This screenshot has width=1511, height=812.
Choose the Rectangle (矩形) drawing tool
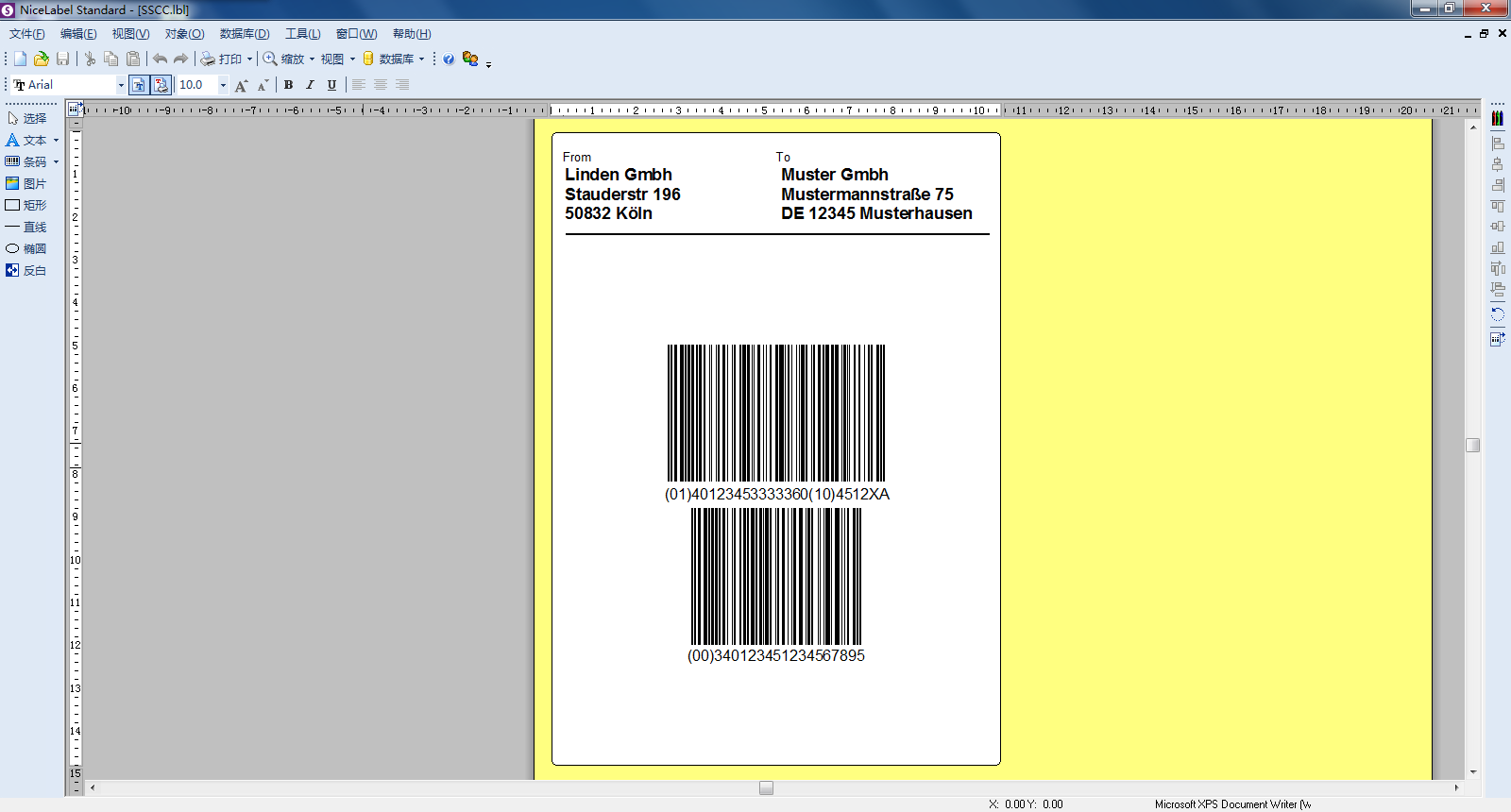(x=26, y=205)
